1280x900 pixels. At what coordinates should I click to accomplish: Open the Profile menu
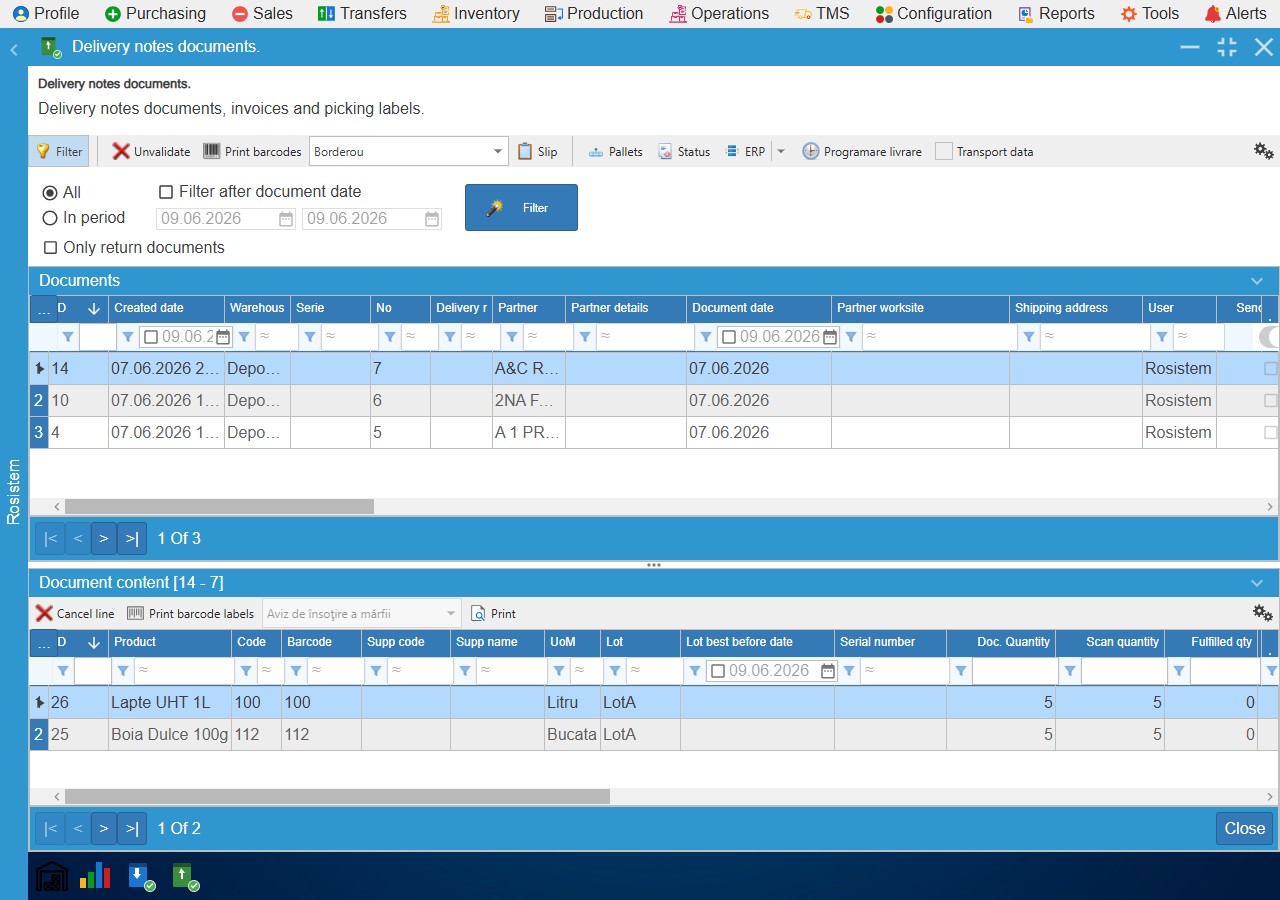point(46,14)
